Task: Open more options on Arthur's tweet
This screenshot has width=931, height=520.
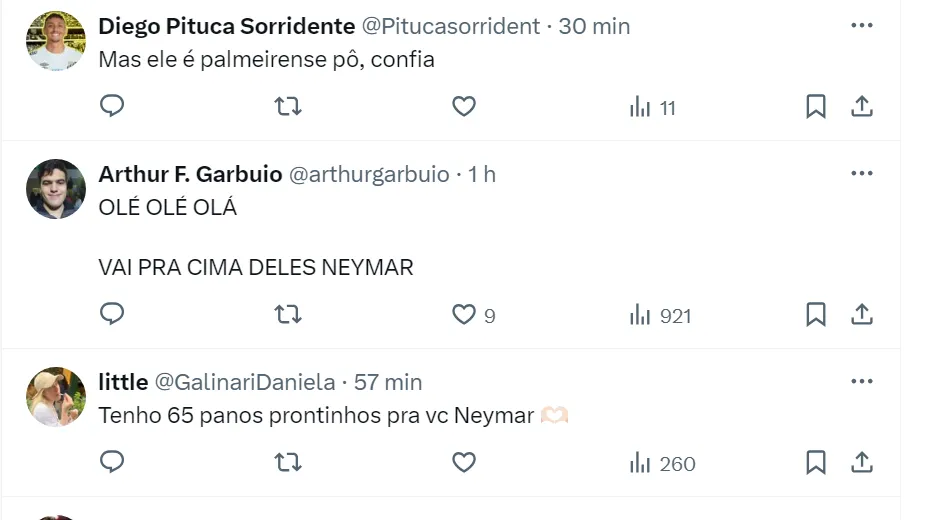Action: [862, 174]
